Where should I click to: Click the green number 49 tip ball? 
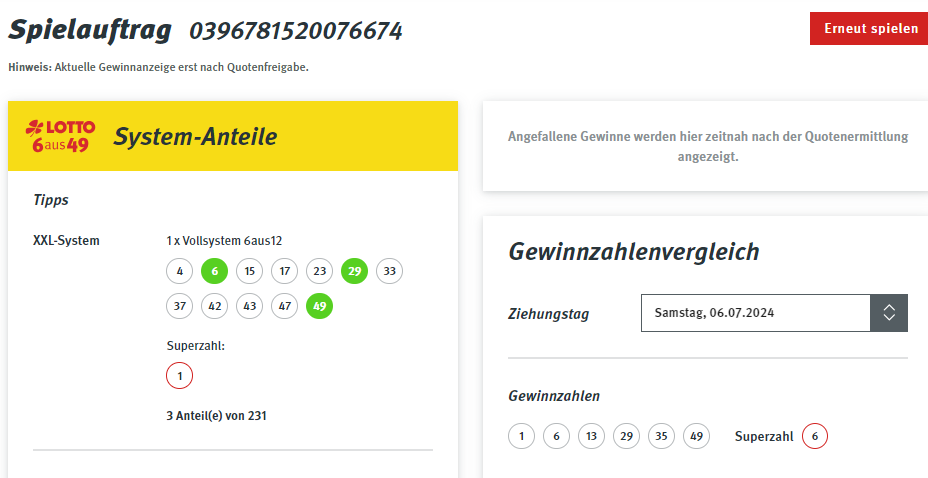click(320, 306)
